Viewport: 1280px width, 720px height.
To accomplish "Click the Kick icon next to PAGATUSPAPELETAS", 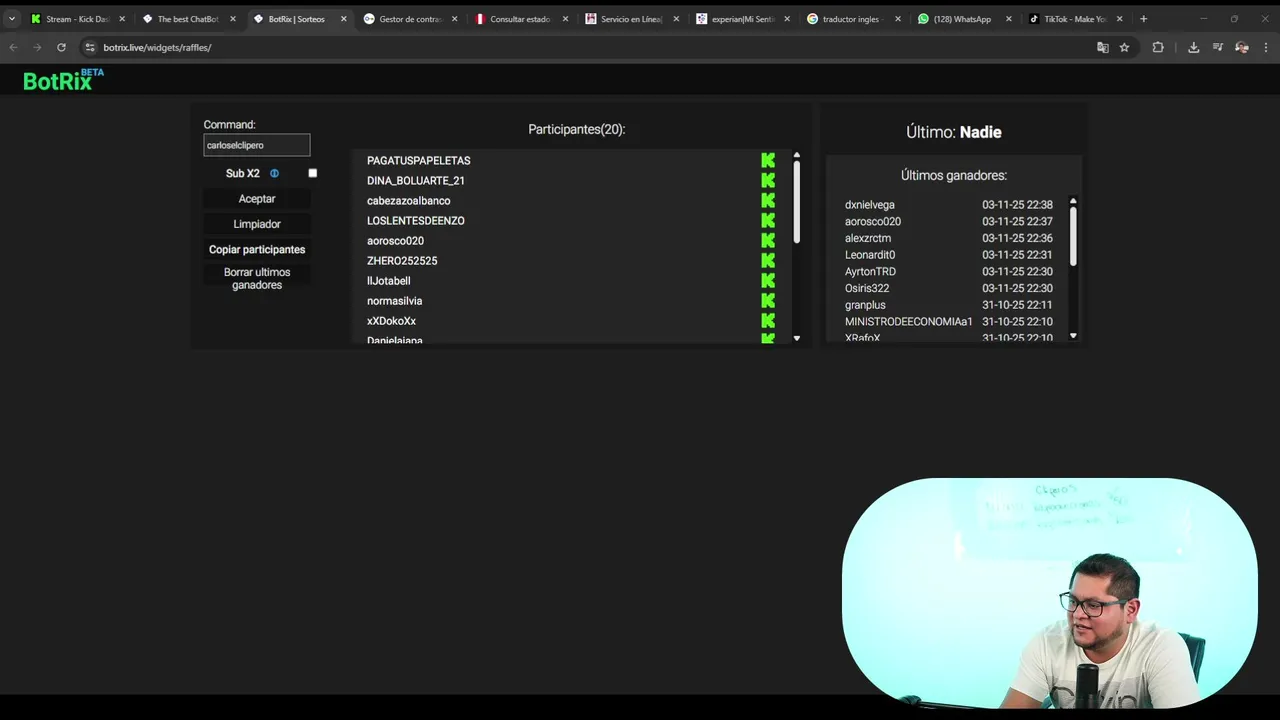I will pyautogui.click(x=768, y=161).
